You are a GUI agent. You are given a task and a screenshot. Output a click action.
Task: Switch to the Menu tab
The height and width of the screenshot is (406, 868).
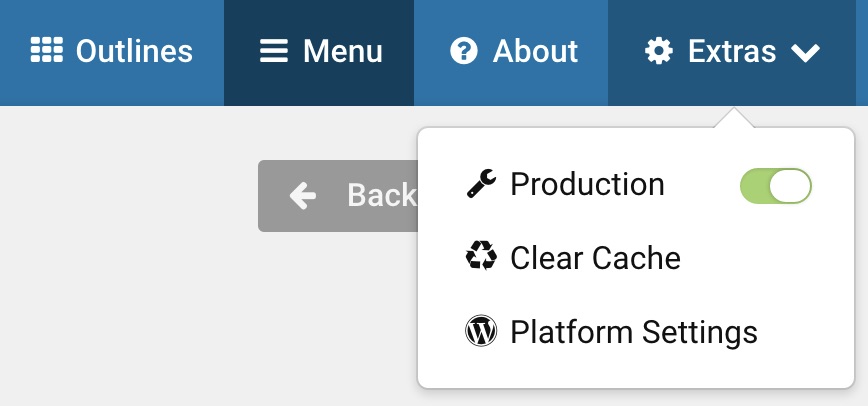point(319,53)
